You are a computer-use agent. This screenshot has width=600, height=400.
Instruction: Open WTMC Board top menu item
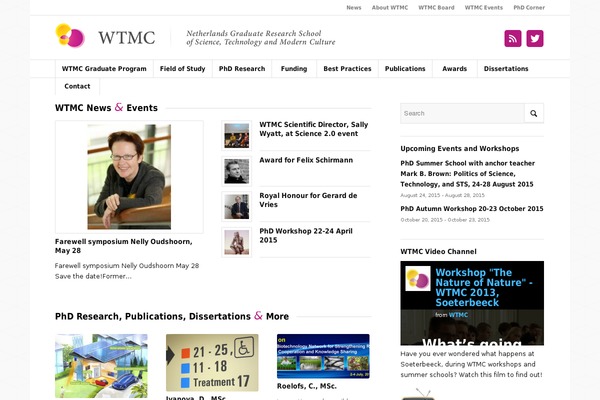[x=436, y=8]
